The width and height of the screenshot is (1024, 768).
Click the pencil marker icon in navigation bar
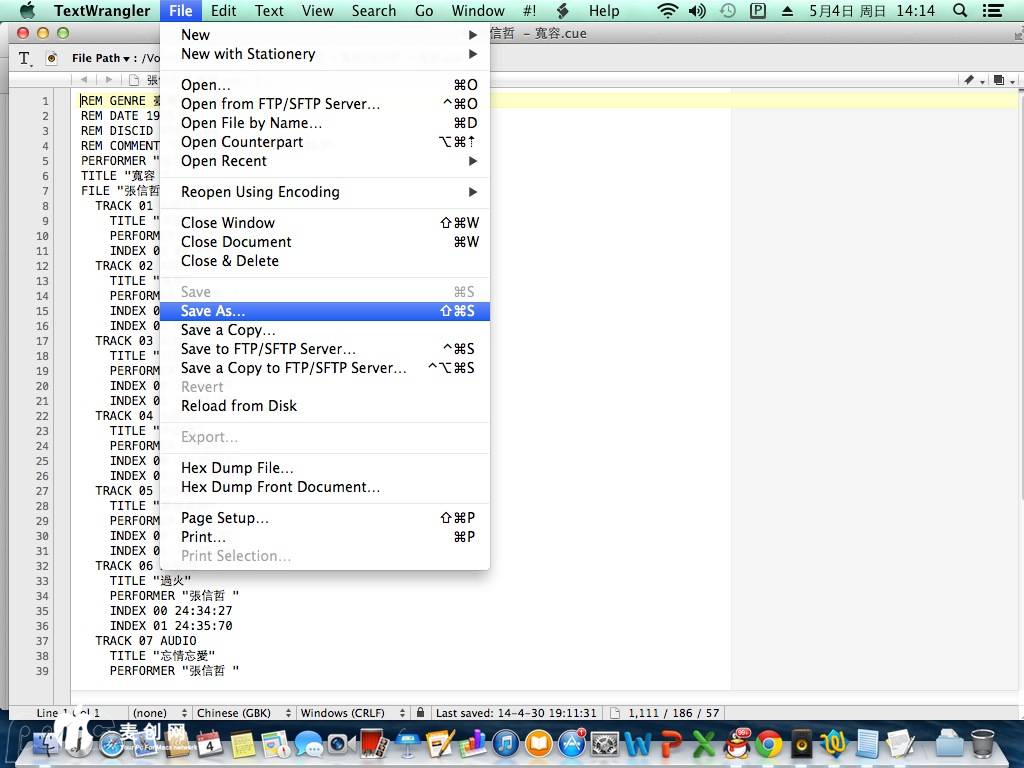point(969,80)
